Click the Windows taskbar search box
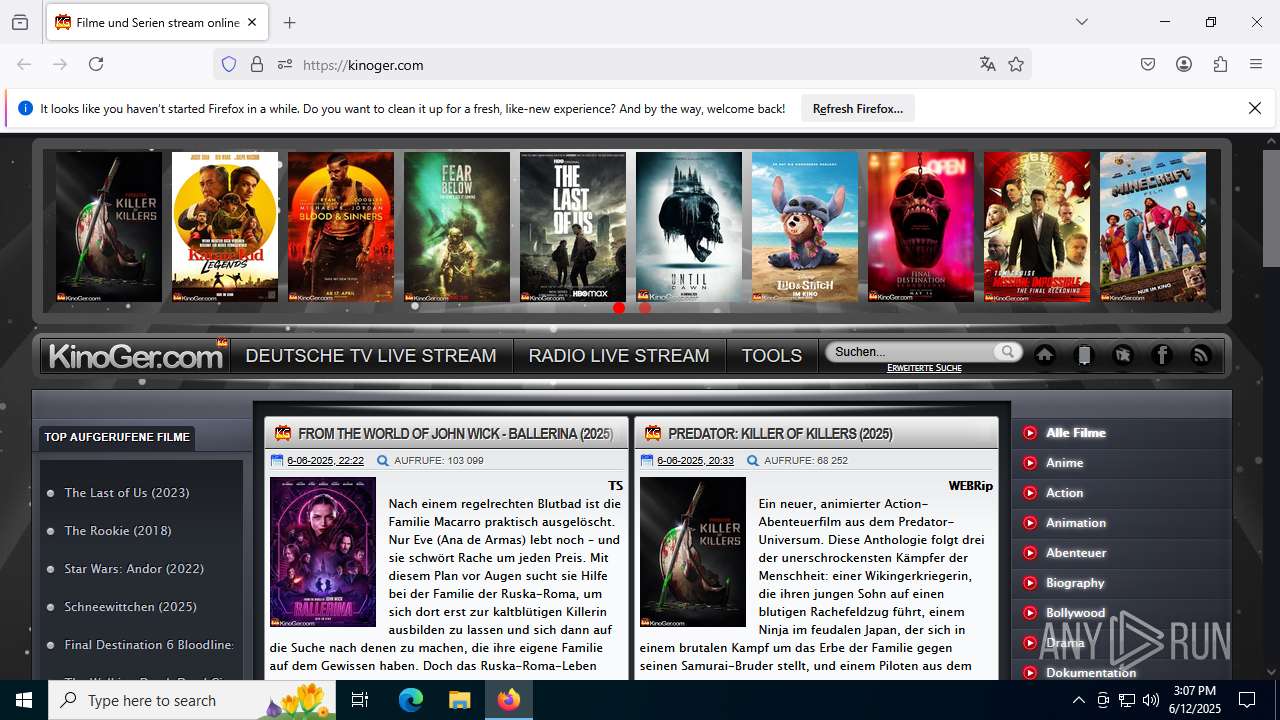 click(x=194, y=700)
